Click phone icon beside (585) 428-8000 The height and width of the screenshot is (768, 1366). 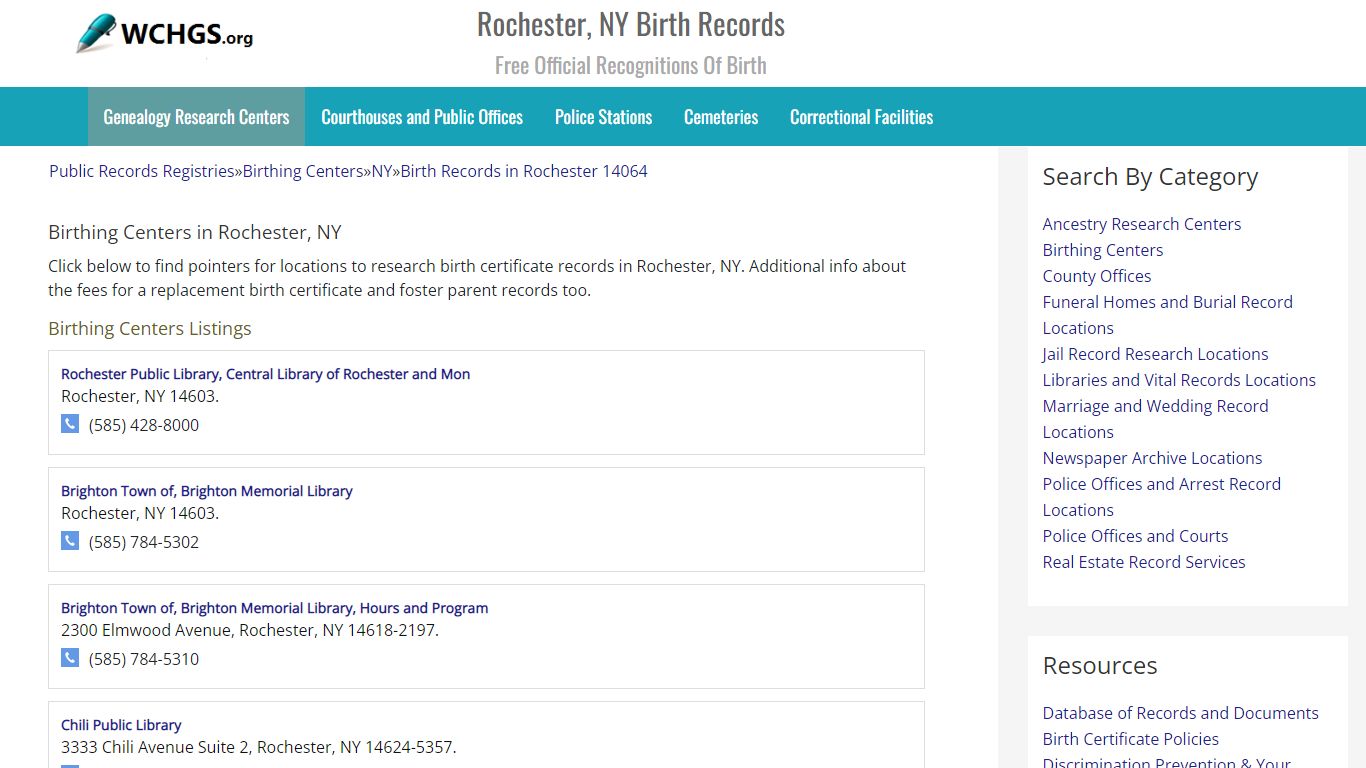tap(70, 424)
